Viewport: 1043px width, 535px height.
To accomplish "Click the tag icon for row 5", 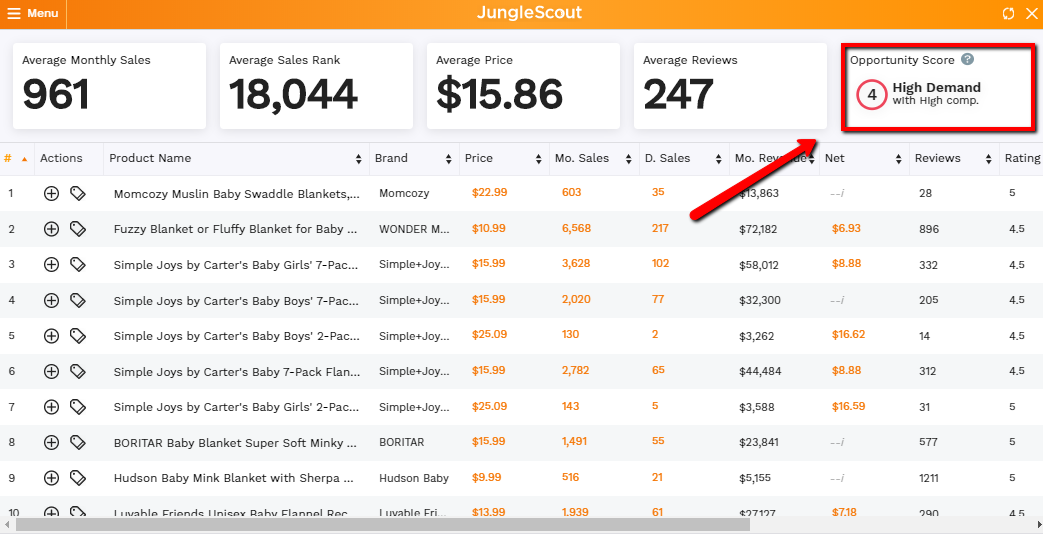I will point(78,336).
